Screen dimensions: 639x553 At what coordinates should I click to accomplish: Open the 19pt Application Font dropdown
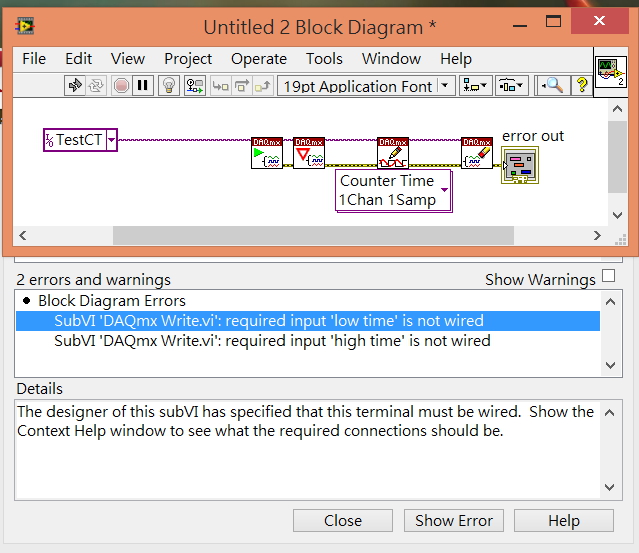(x=366, y=86)
